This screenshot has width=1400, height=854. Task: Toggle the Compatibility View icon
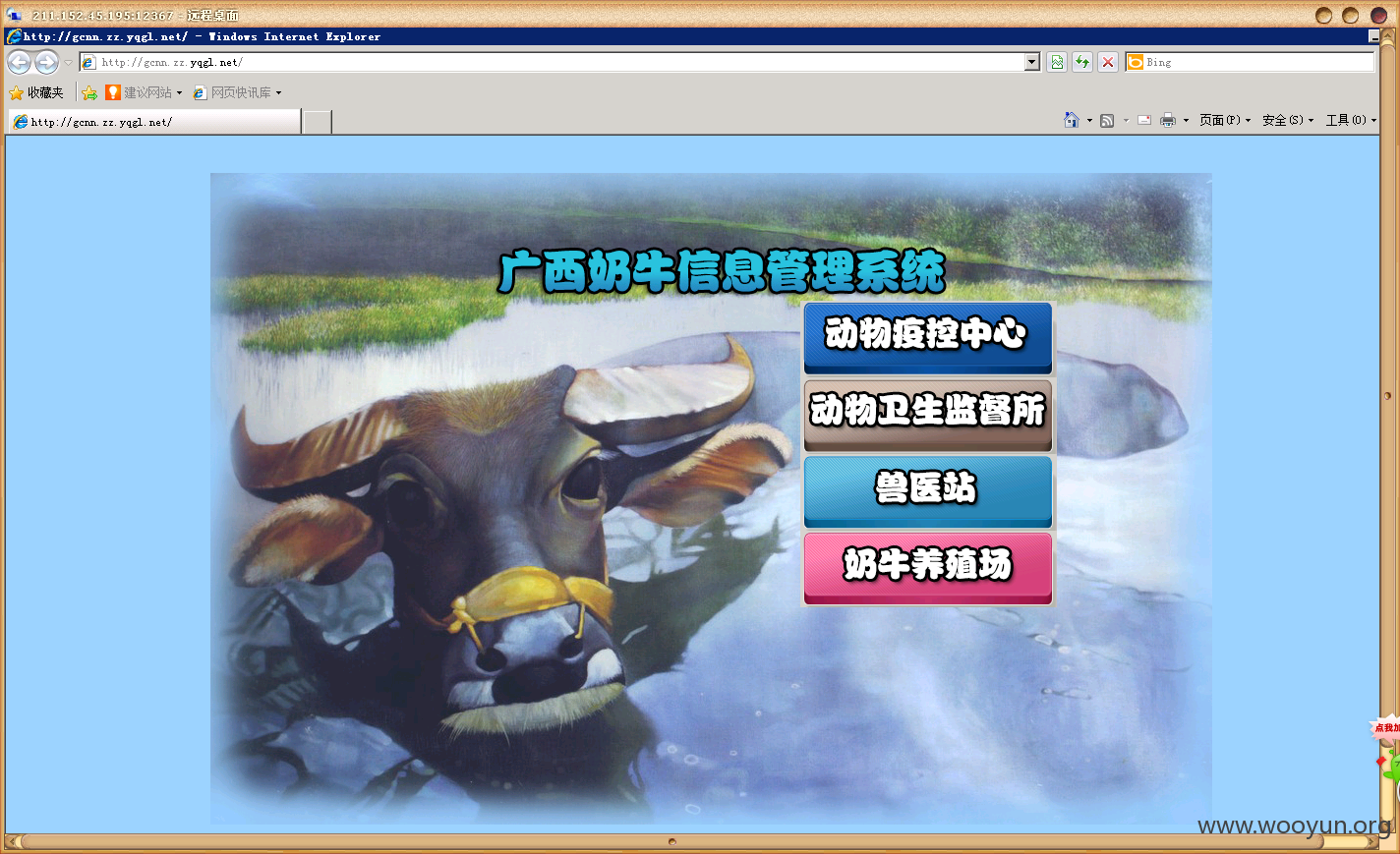click(x=1057, y=62)
